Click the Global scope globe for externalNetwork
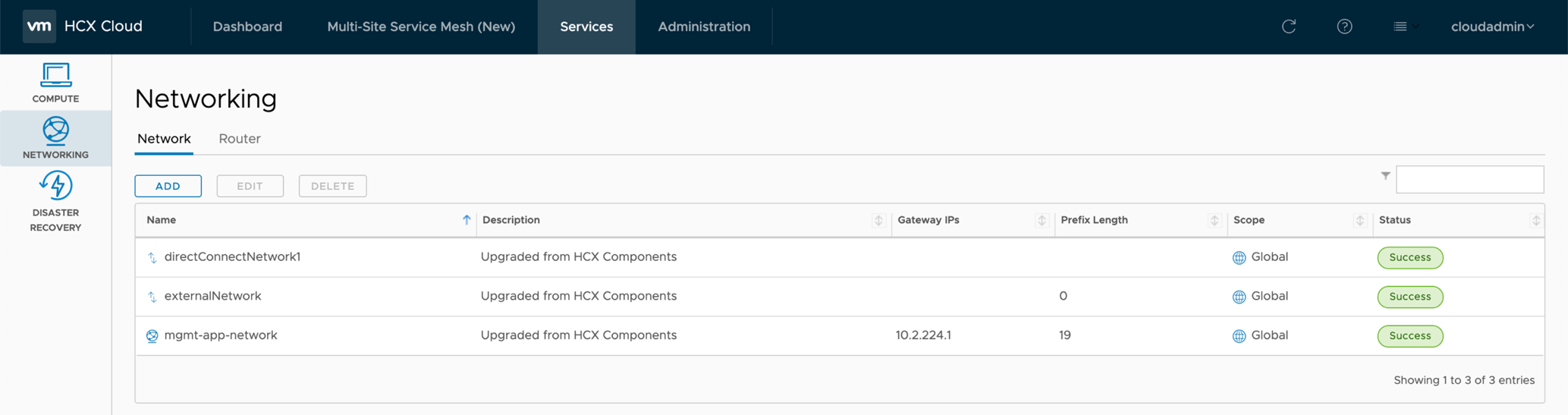Screen dimensions: 1568x415 (1239, 297)
